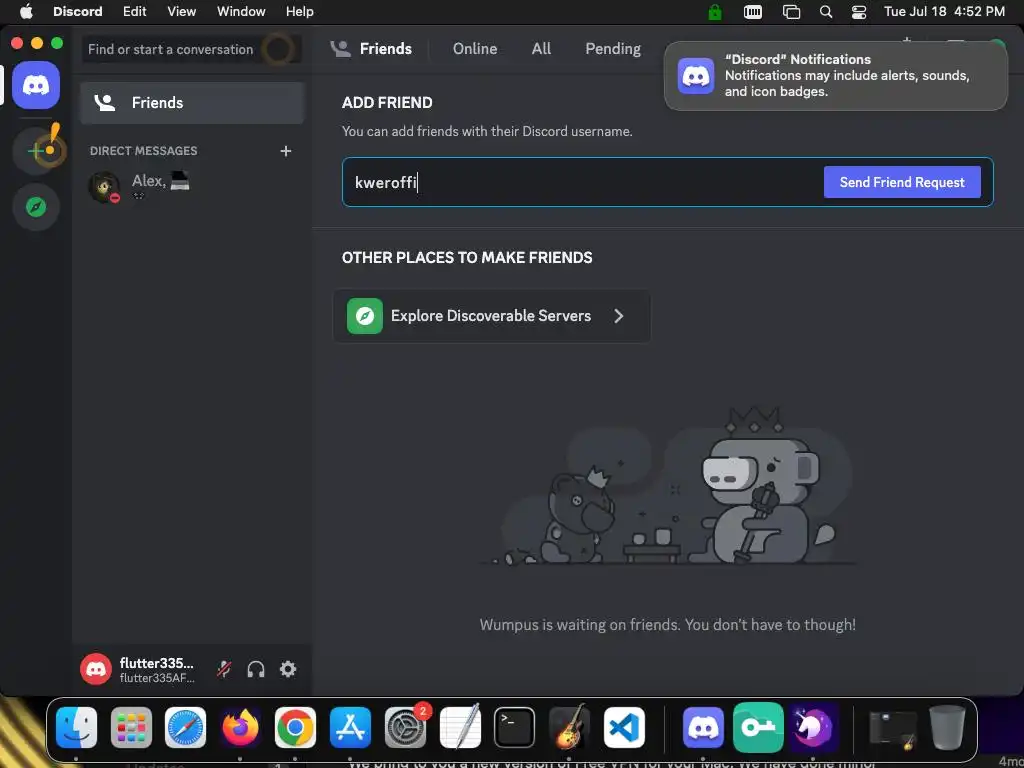Click green VPN lock menu bar icon

point(715,11)
